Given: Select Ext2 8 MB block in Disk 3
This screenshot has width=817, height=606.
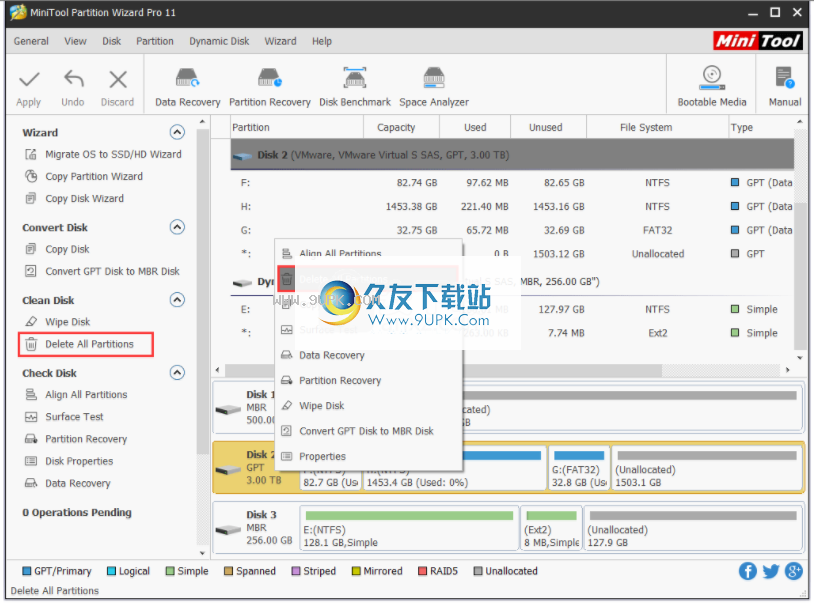Looking at the screenshot, I should (551, 528).
